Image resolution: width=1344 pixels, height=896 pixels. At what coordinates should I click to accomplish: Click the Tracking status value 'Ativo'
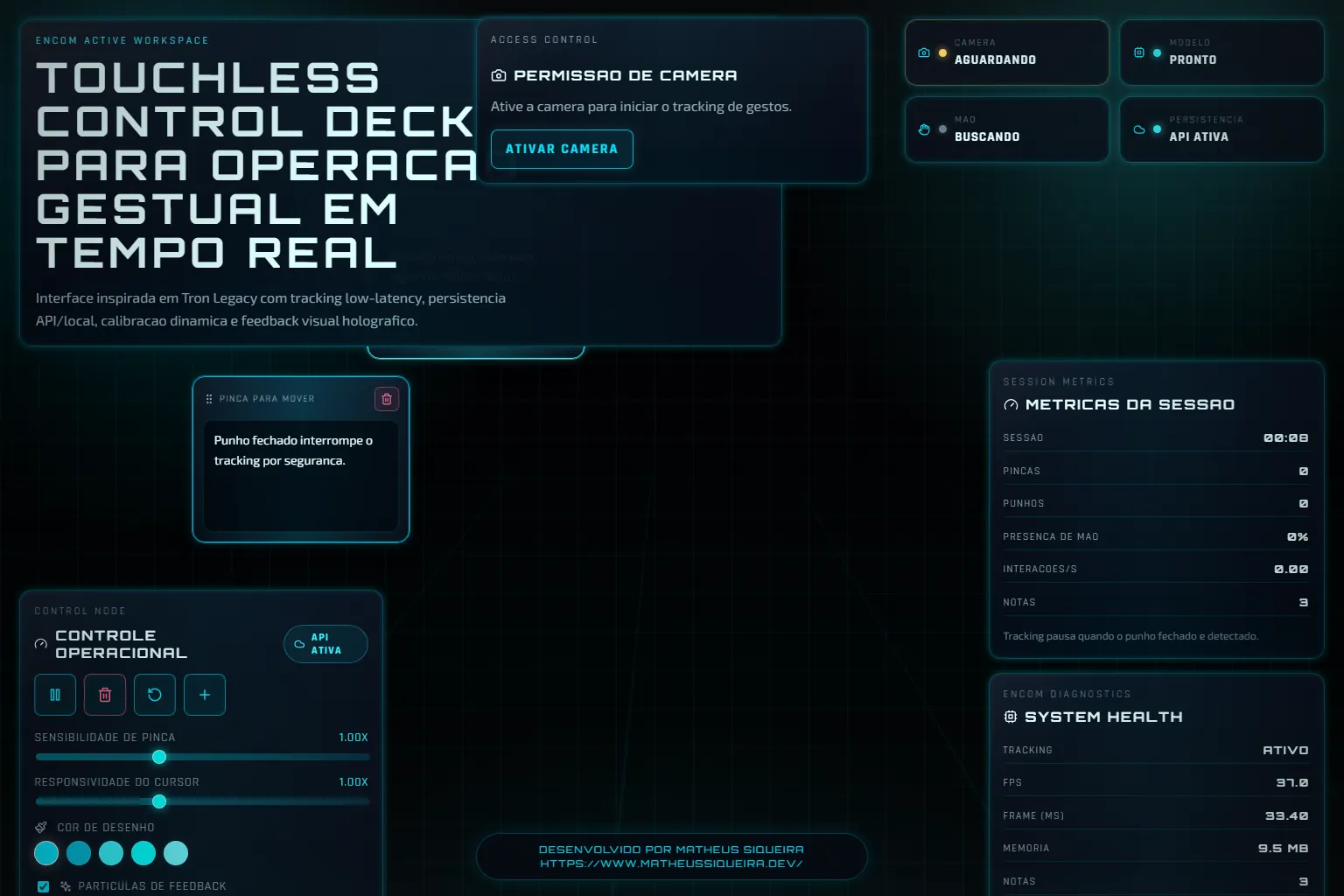(1286, 751)
